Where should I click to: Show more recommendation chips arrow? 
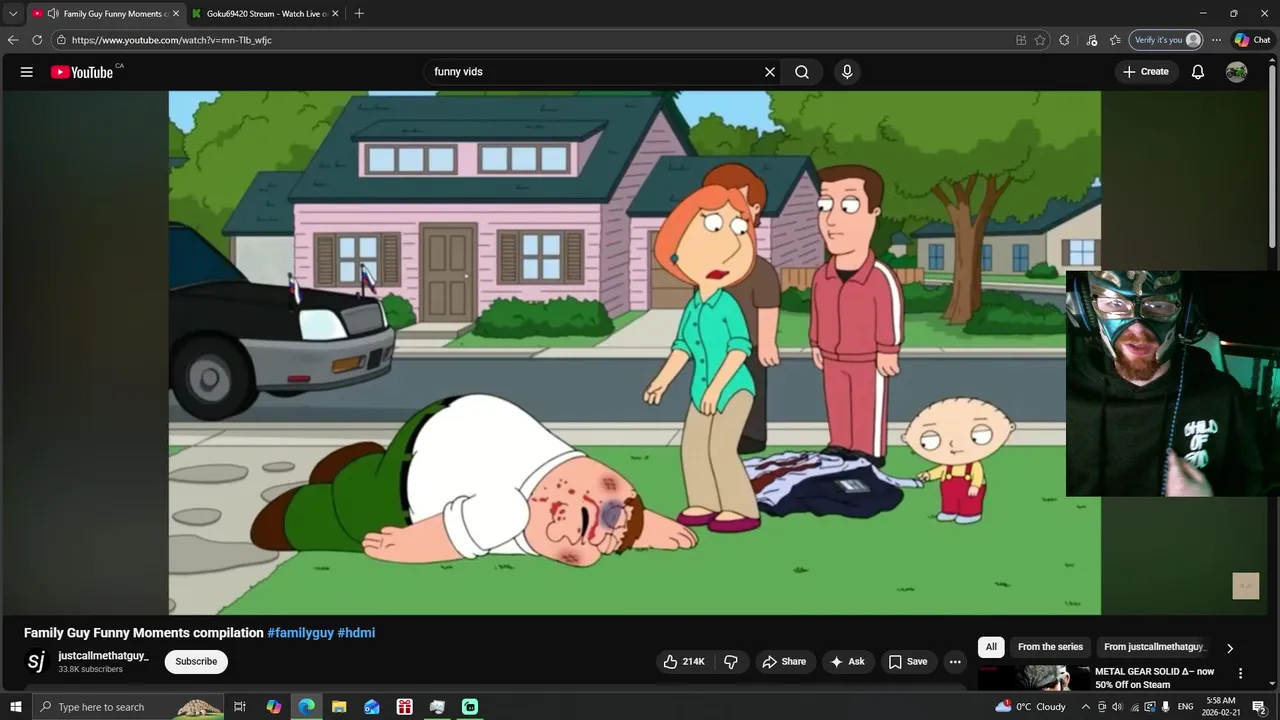(1230, 648)
